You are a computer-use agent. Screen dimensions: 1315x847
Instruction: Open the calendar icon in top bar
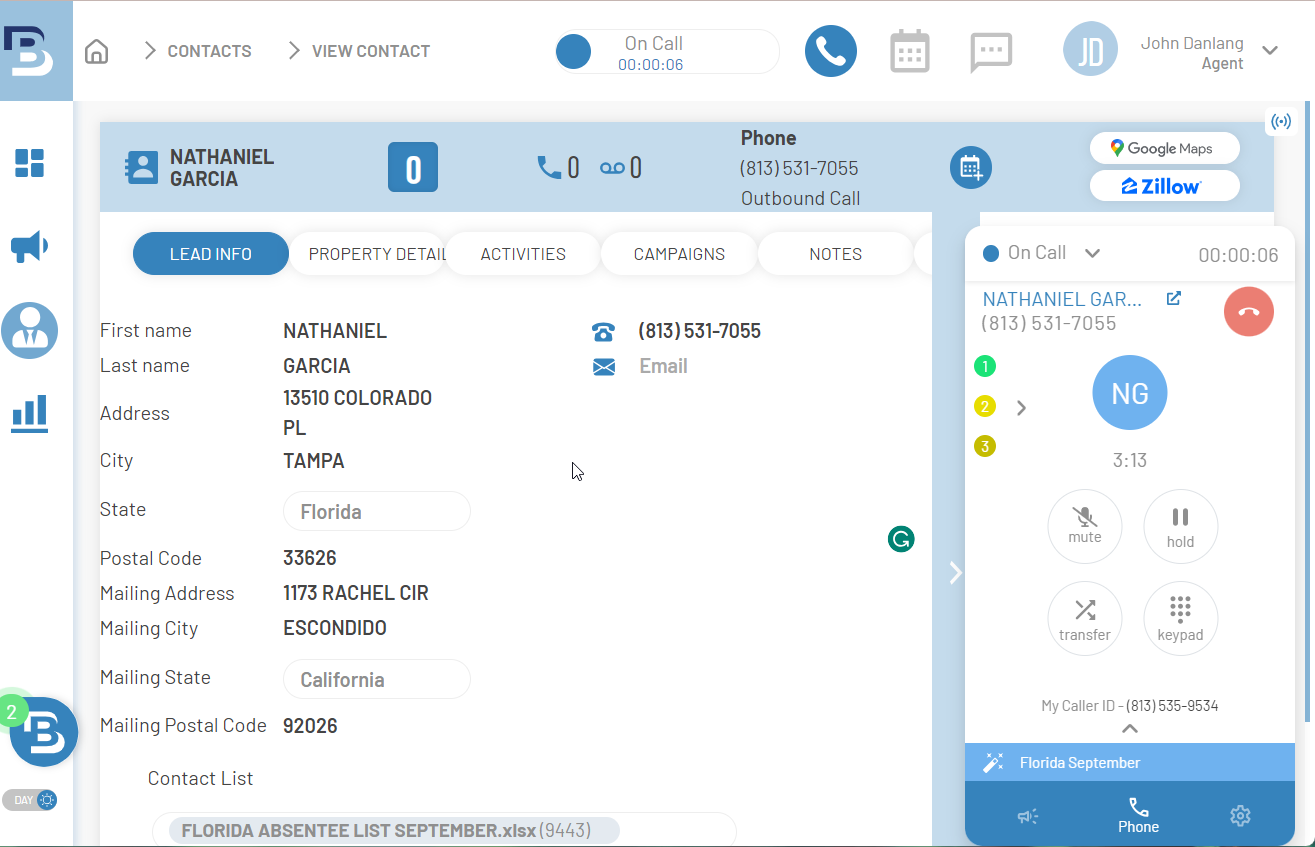pyautogui.click(x=910, y=51)
